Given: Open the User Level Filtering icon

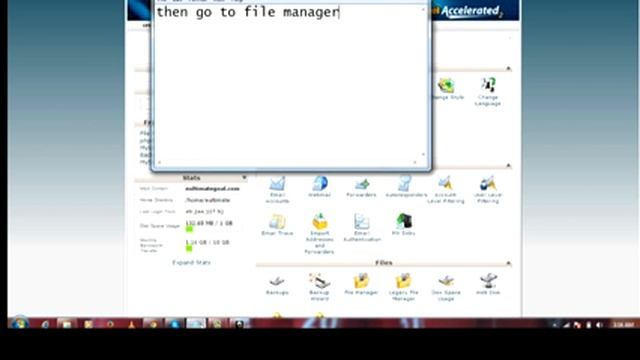Looking at the screenshot, I should coord(488,183).
